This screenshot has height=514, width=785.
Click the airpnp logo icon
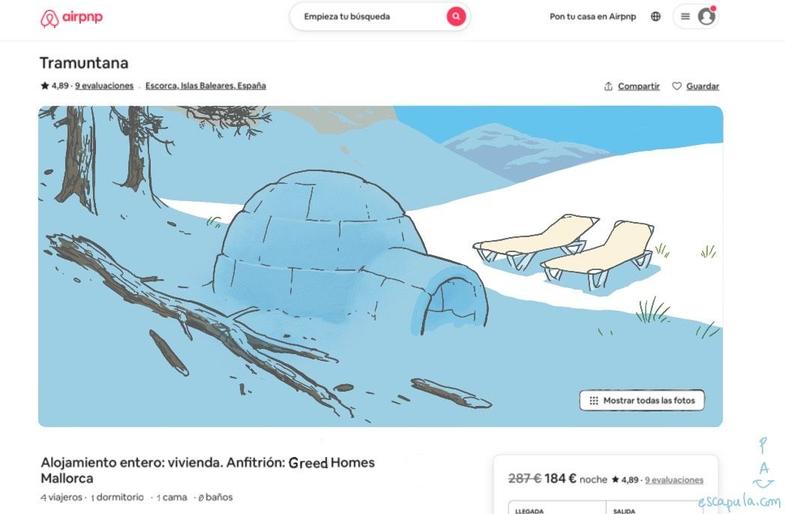coord(50,19)
